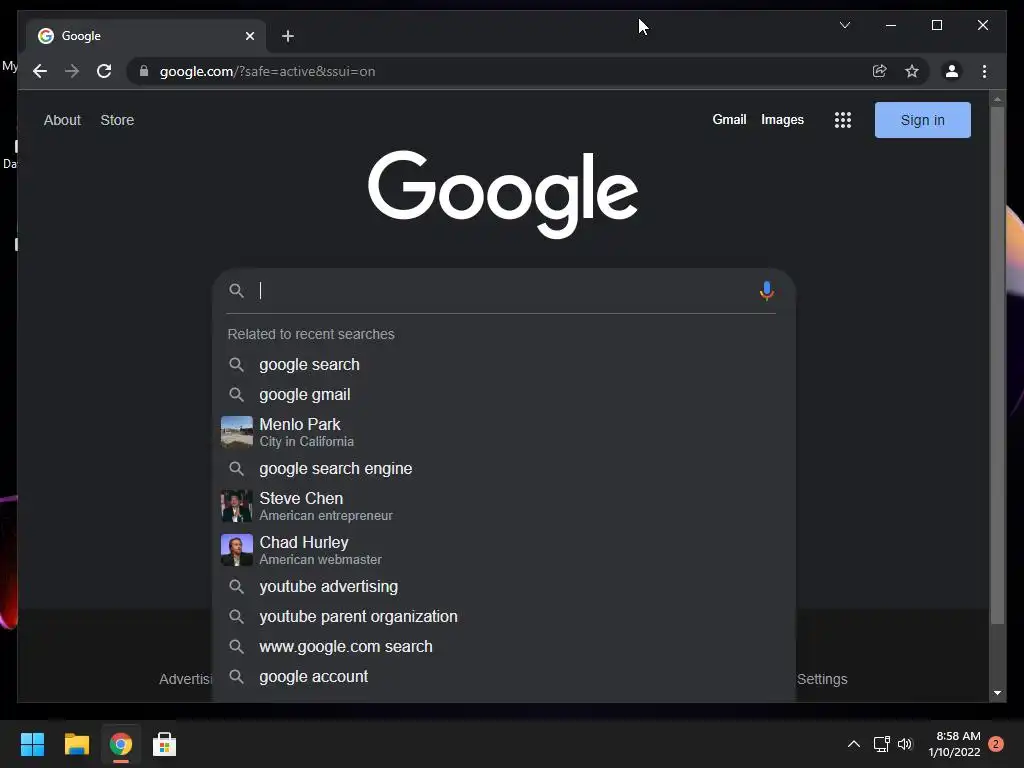Open a new tab with plus icon
The image size is (1024, 768).
tap(288, 36)
